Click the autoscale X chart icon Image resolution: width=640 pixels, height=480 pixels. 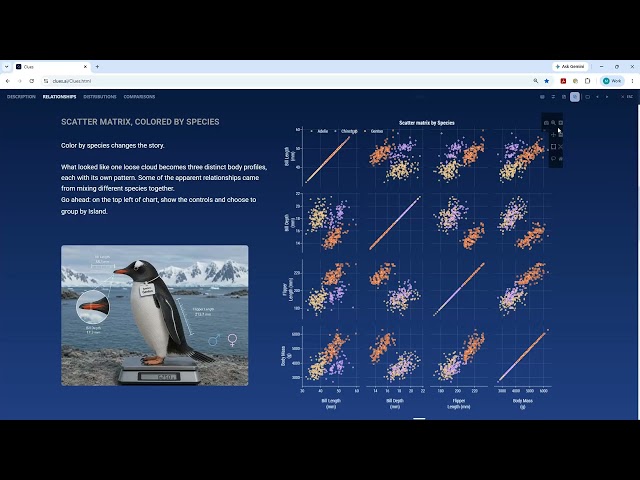[561, 147]
